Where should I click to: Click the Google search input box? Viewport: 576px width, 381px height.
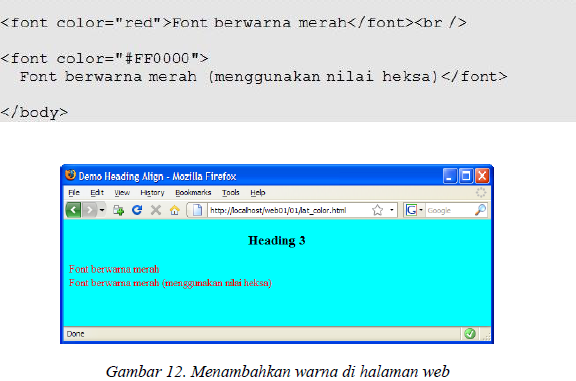point(450,210)
